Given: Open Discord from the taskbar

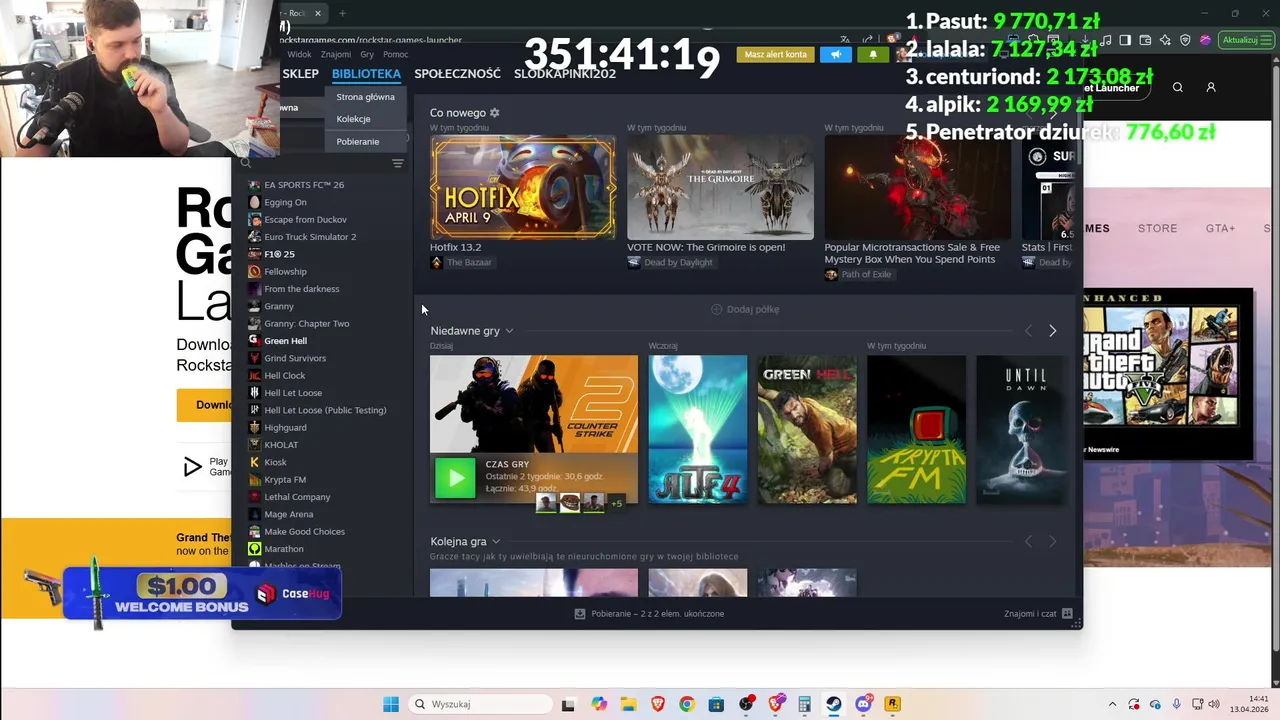Looking at the screenshot, I should [x=863, y=704].
